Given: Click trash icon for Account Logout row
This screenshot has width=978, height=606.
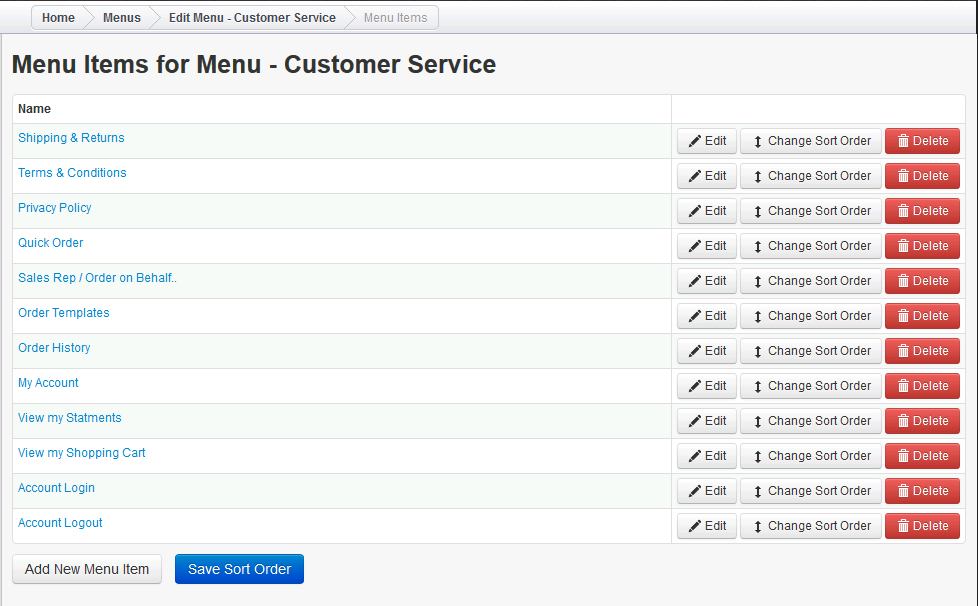Looking at the screenshot, I should (x=903, y=526).
